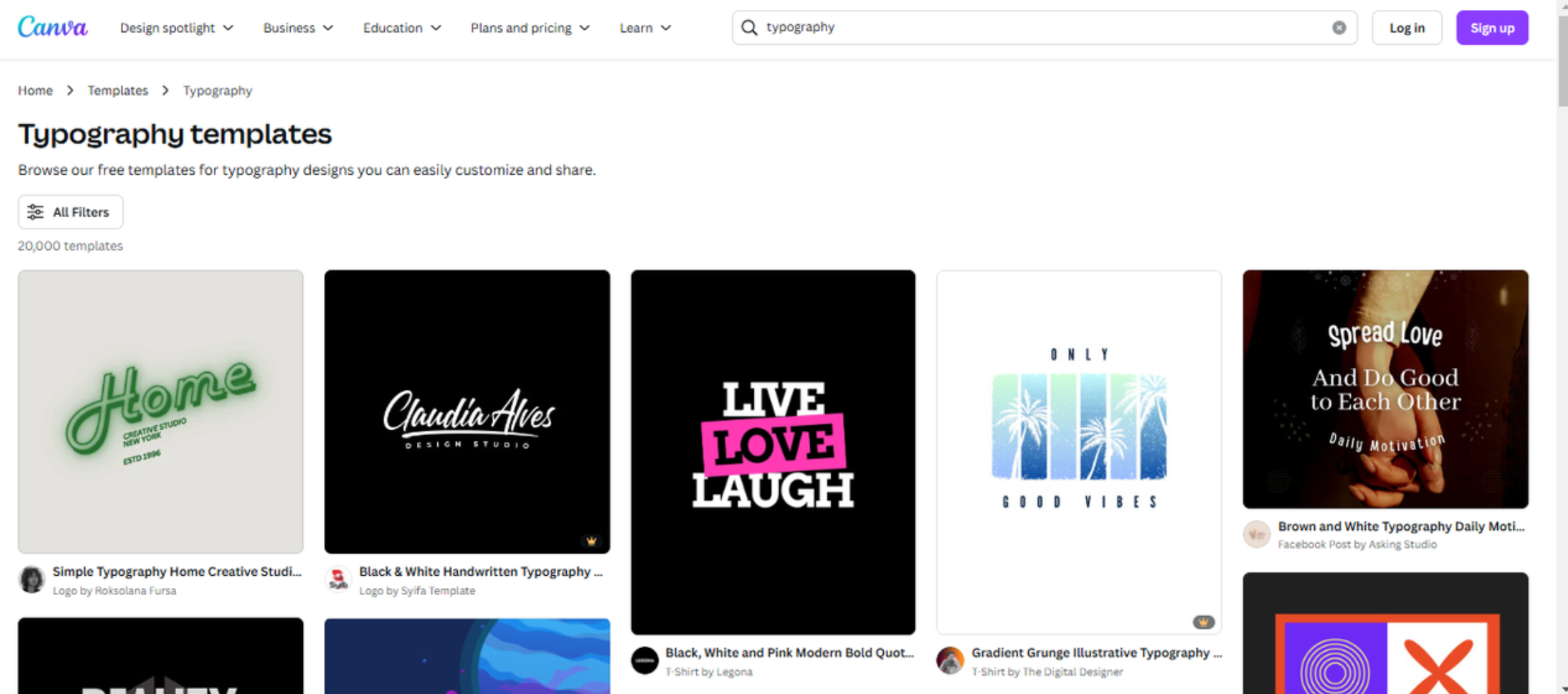Open the blue wavy illustration thumbnail

coord(467,656)
